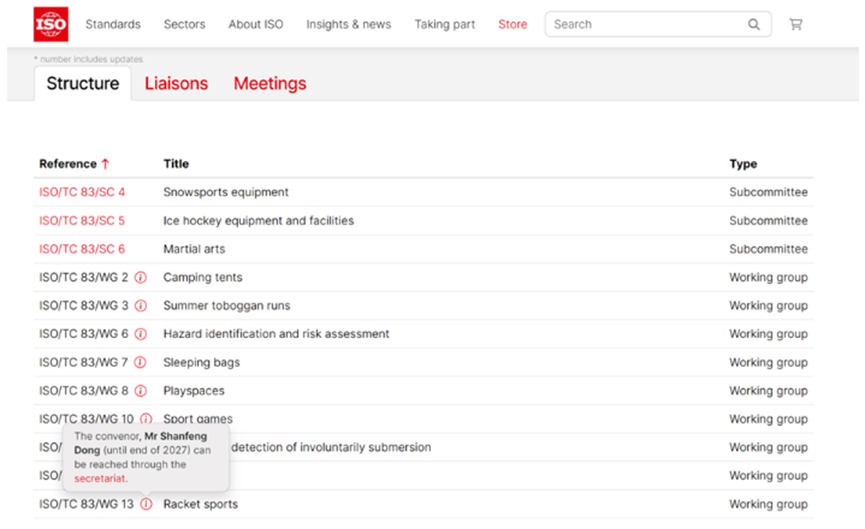Switch to the Meetings tab
This screenshot has width=865, height=529.
pos(270,84)
